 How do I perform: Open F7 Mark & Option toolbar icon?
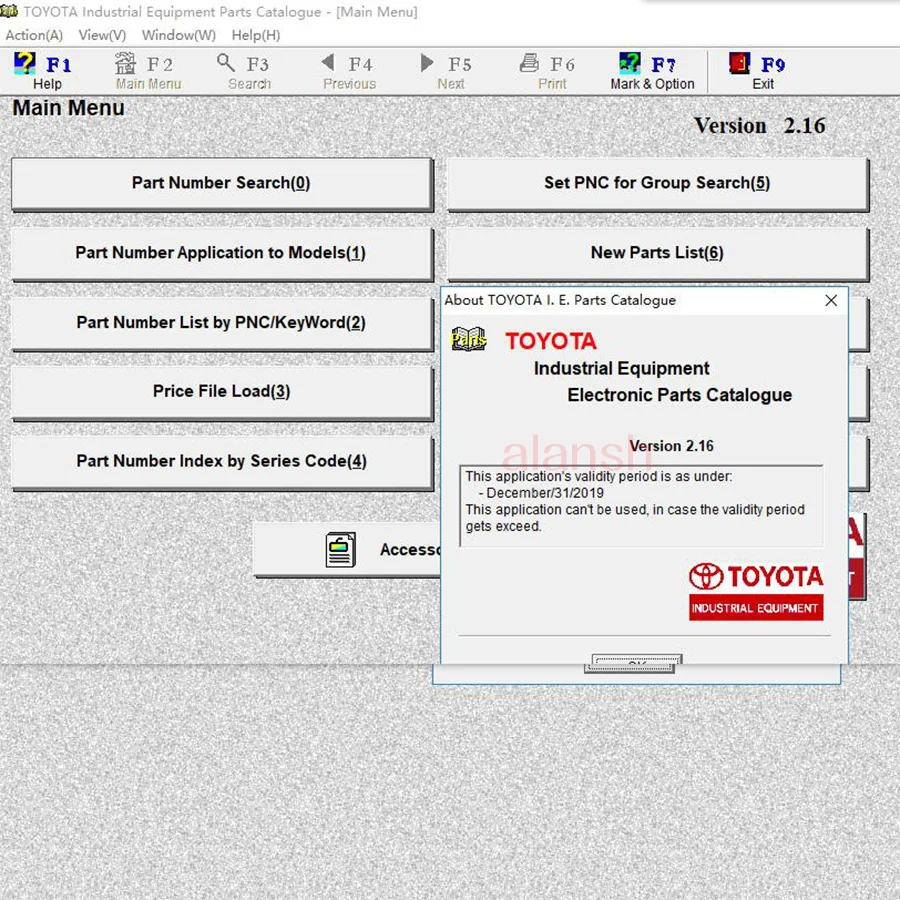[630, 63]
